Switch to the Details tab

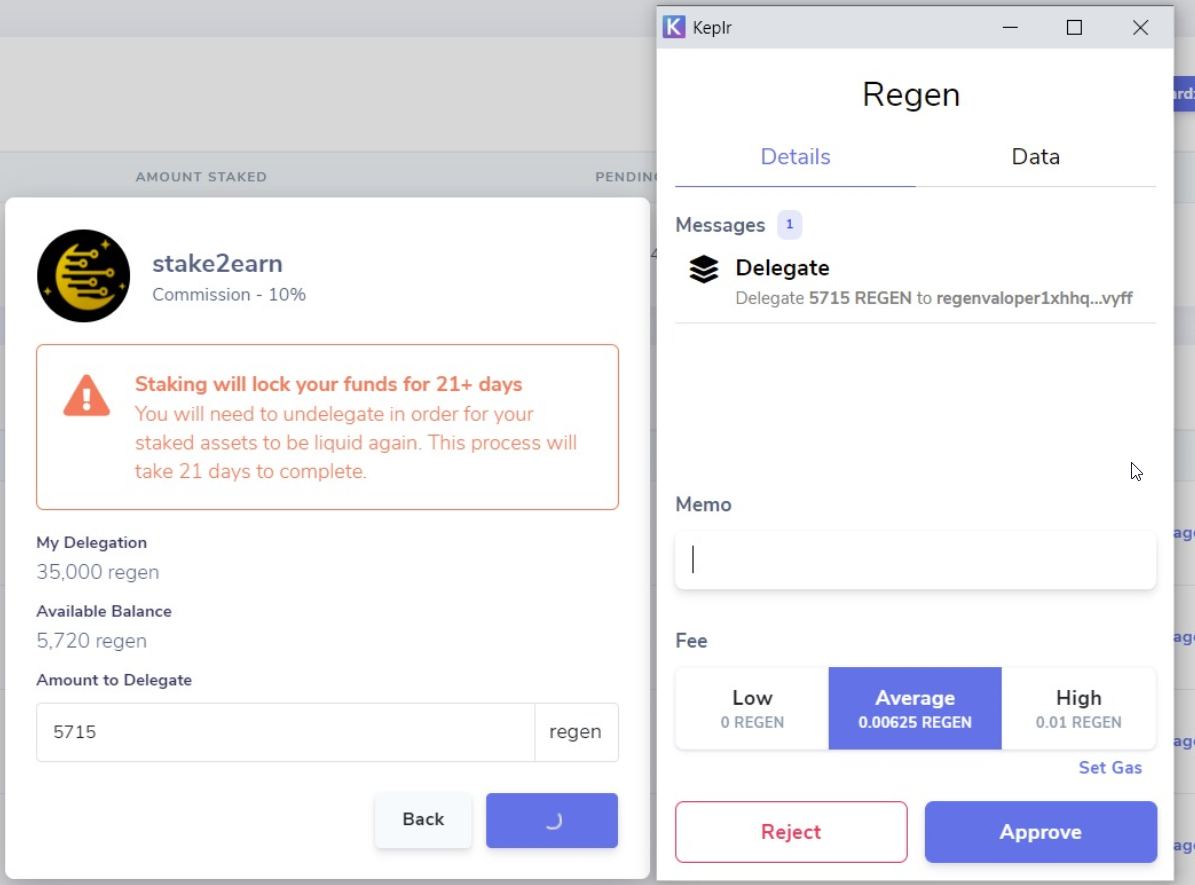pos(795,157)
